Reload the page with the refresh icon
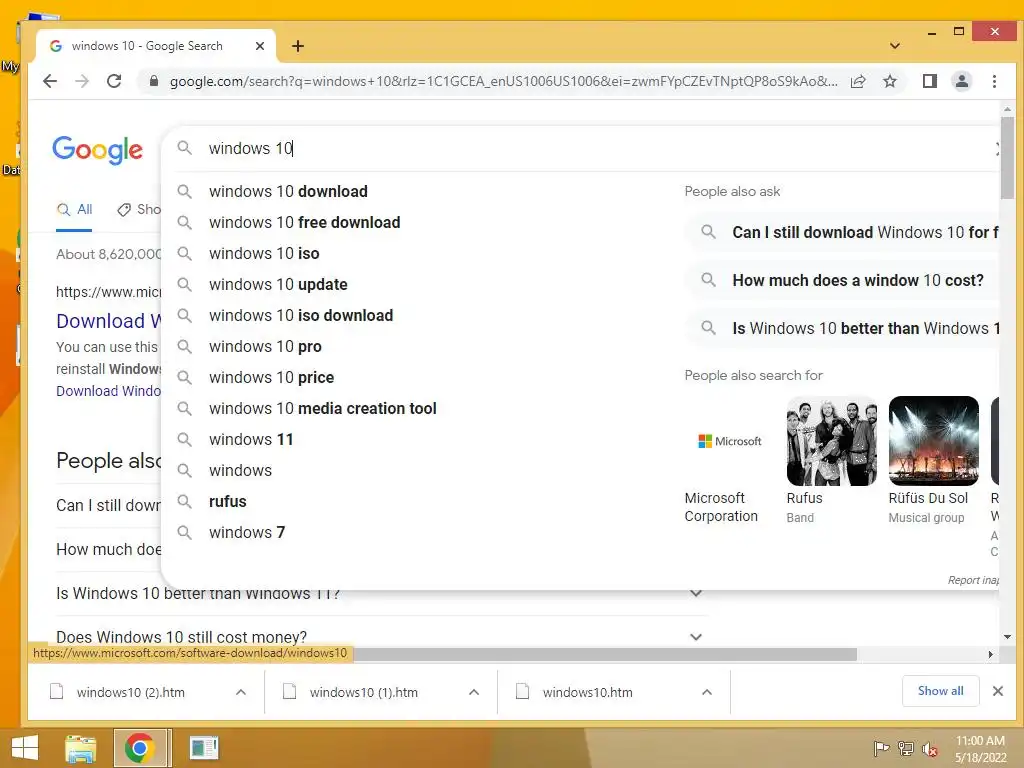The width and height of the screenshot is (1024, 768). click(x=114, y=81)
